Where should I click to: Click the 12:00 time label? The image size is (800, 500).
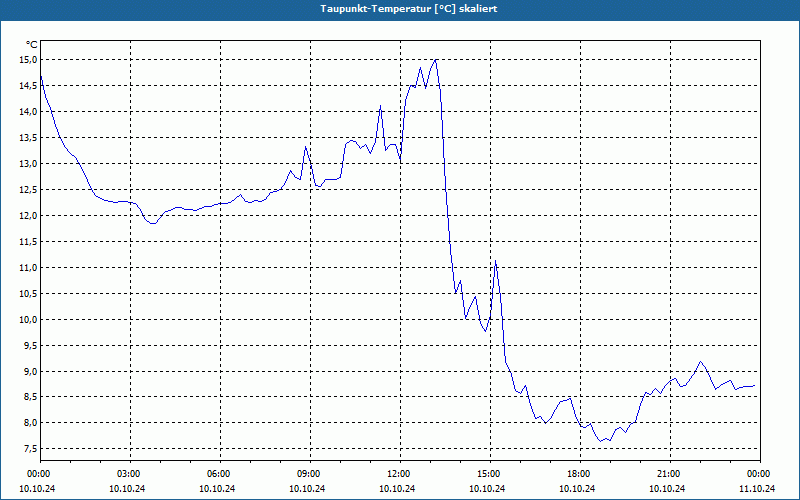(399, 474)
